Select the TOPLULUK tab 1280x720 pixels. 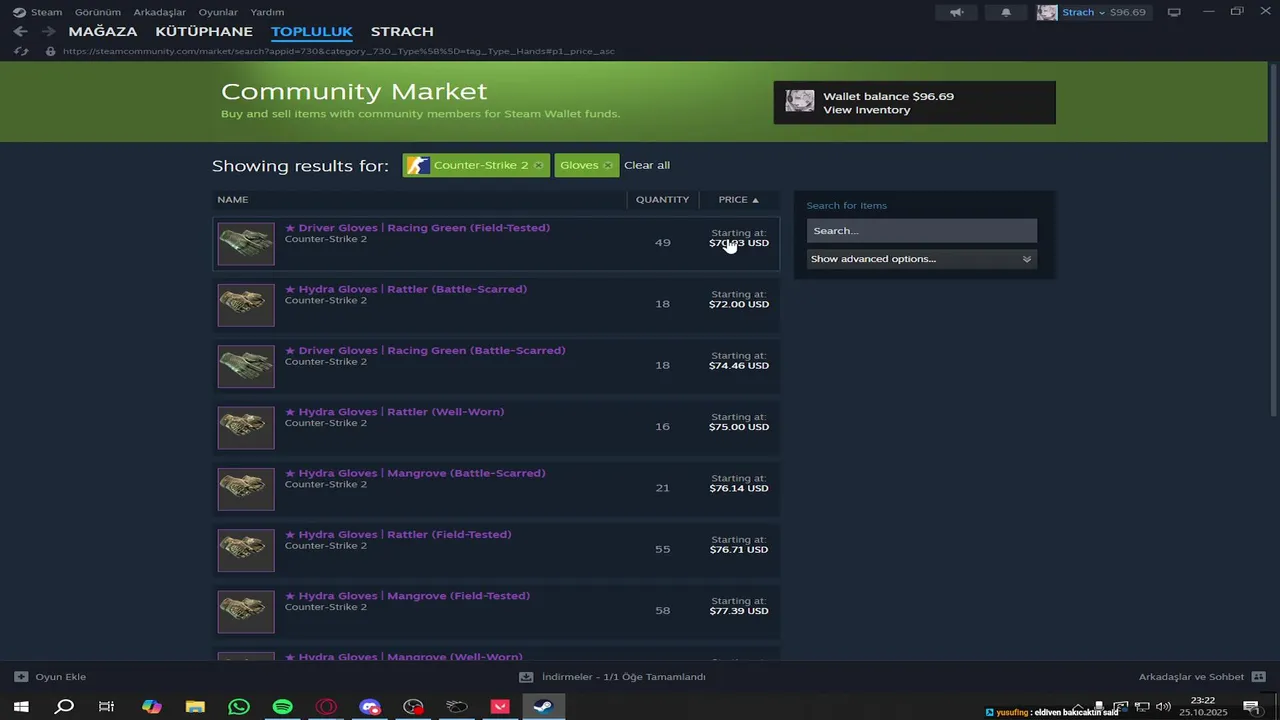click(x=312, y=32)
